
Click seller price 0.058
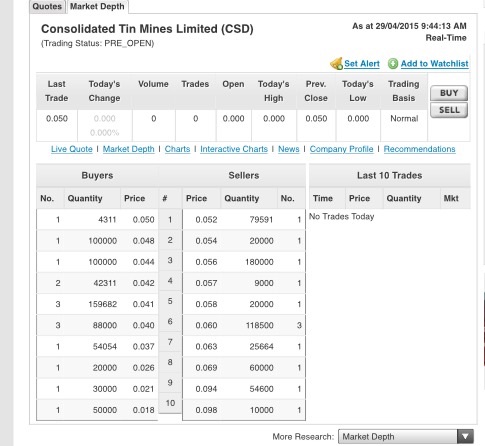206,304
